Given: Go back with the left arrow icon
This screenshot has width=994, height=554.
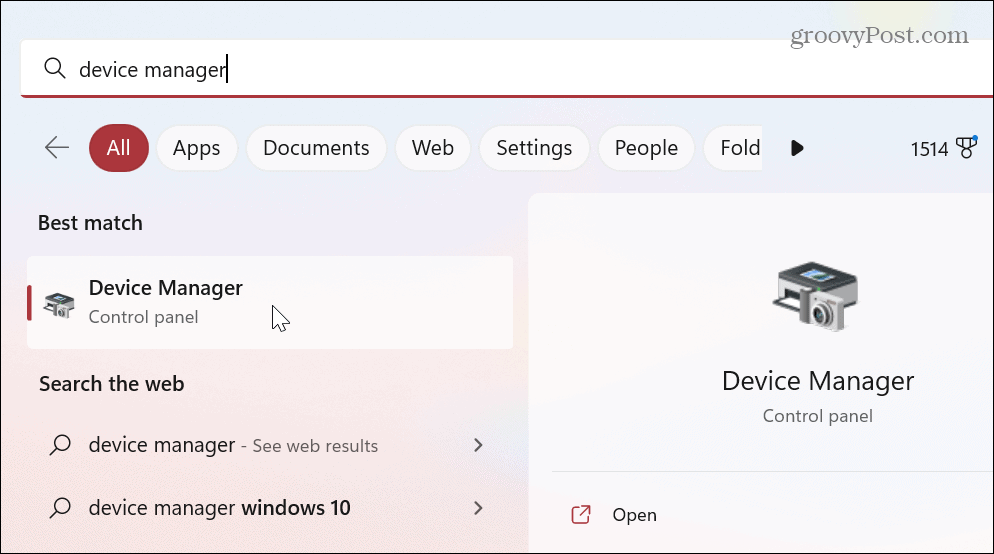Looking at the screenshot, I should [56, 148].
